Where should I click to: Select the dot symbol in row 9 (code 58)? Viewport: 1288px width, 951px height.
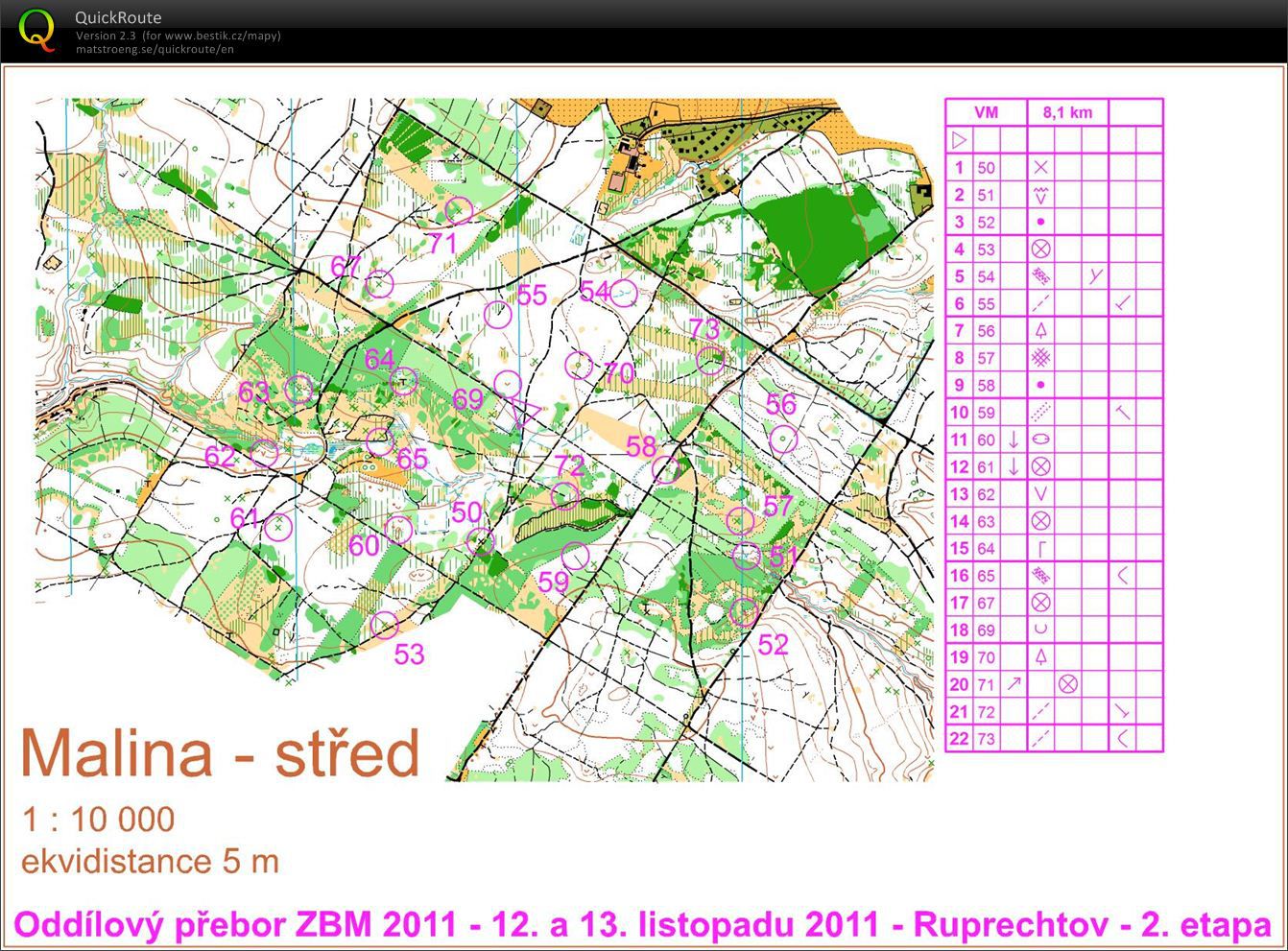[x=1040, y=385]
